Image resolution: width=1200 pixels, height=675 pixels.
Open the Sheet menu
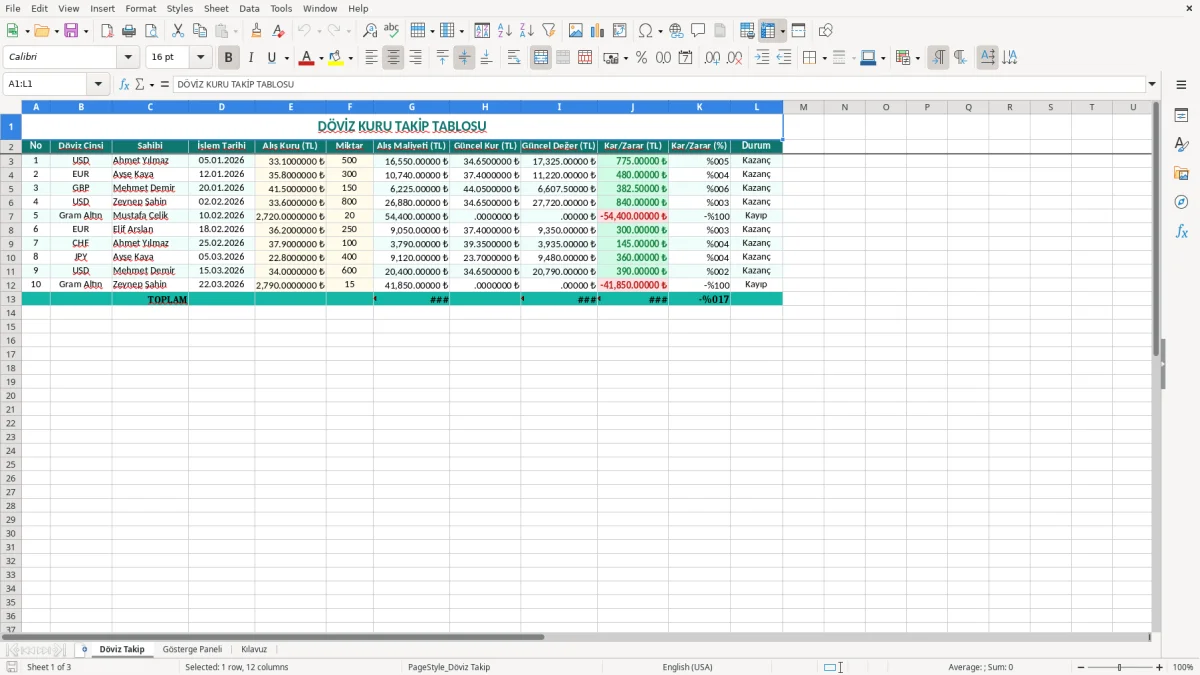point(216,8)
